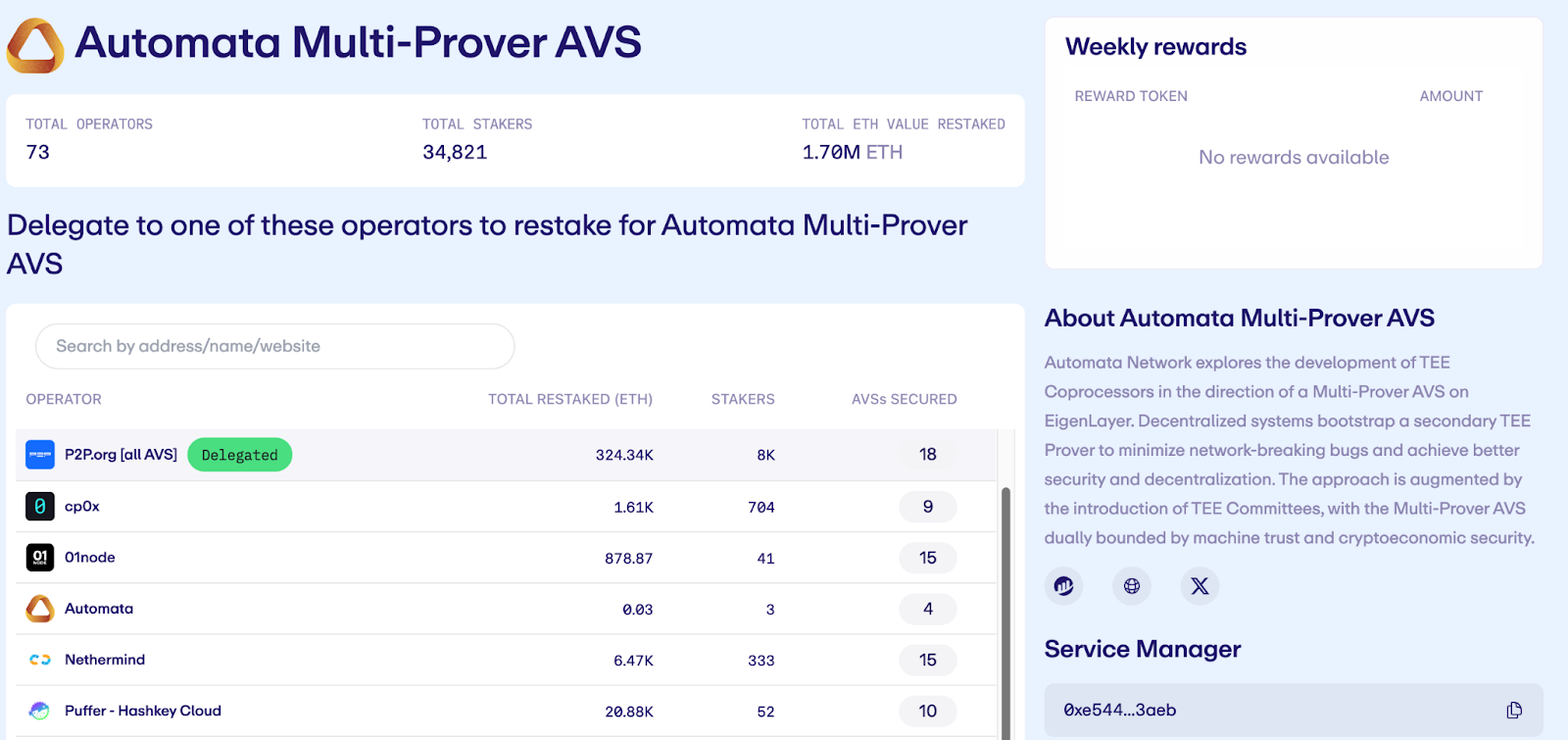Image resolution: width=1568 pixels, height=740 pixels.
Task: Open the Automata operator row
Action: (507, 609)
